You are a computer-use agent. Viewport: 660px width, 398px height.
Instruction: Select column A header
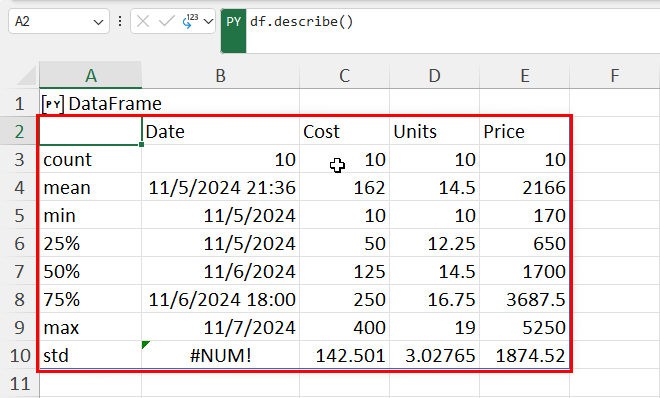coord(90,76)
